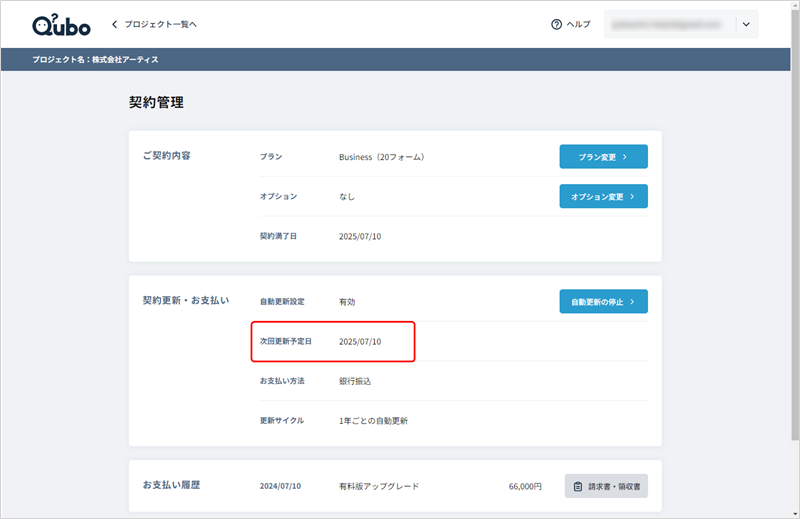
Task: Click the Qubo logo
Action: [x=62, y=24]
